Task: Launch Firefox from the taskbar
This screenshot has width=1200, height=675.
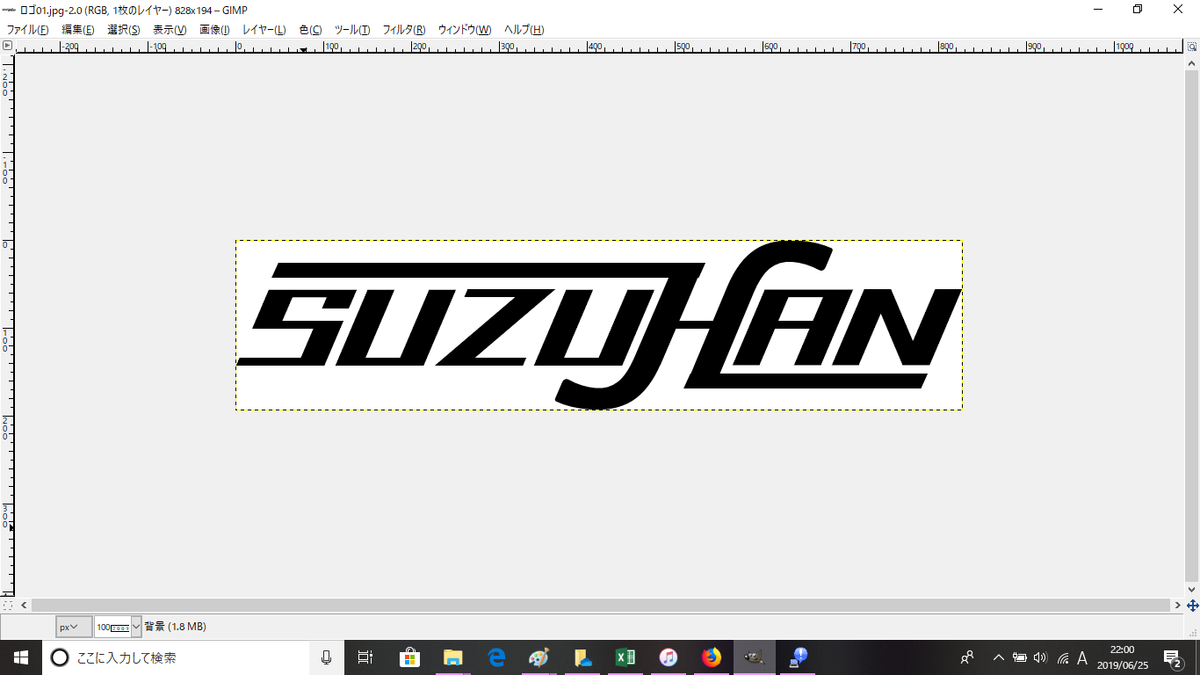Action: tap(711, 657)
